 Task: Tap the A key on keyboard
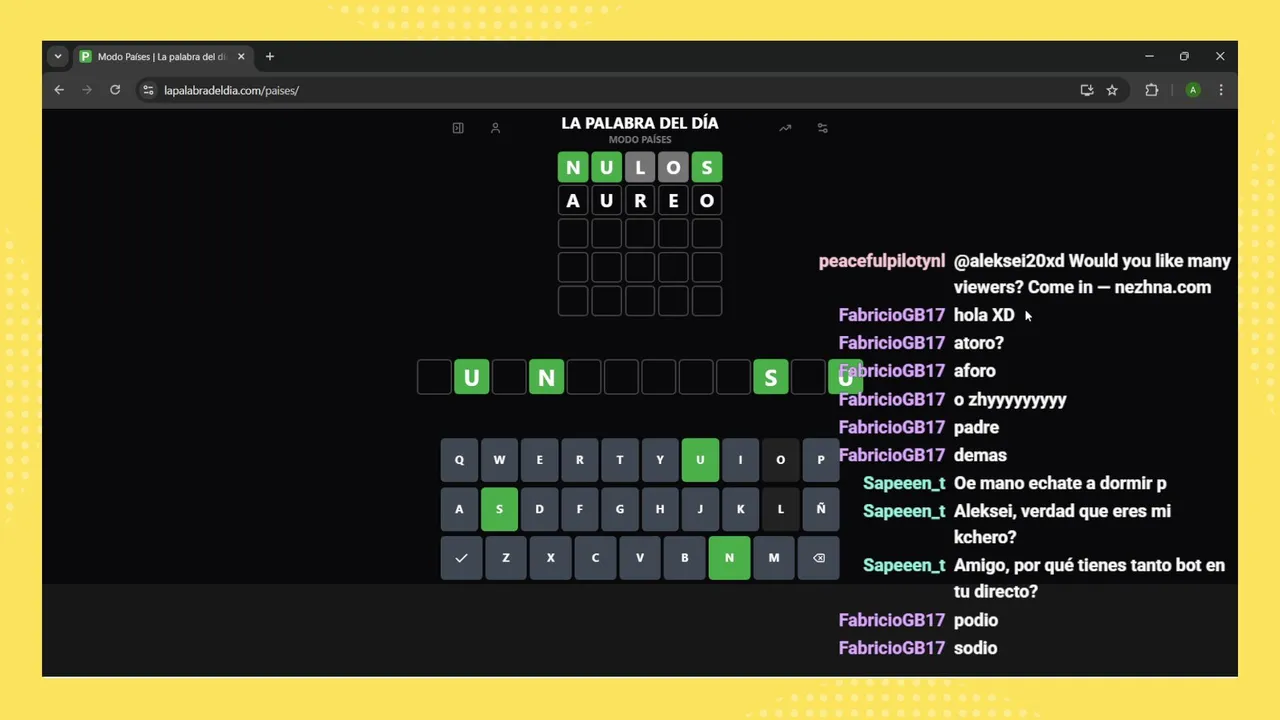coord(459,509)
